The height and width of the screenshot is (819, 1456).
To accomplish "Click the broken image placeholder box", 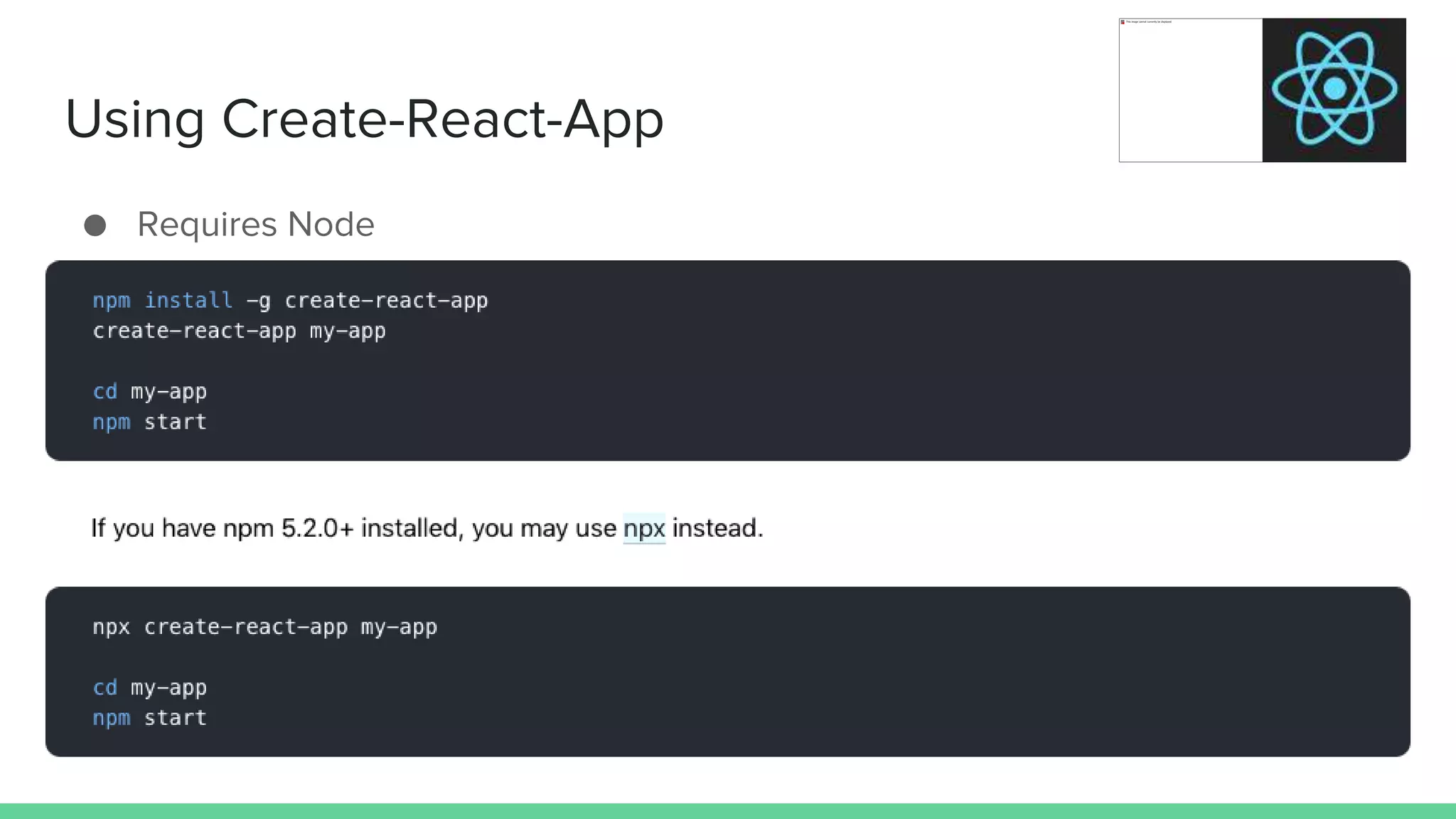I will pos(1191,90).
